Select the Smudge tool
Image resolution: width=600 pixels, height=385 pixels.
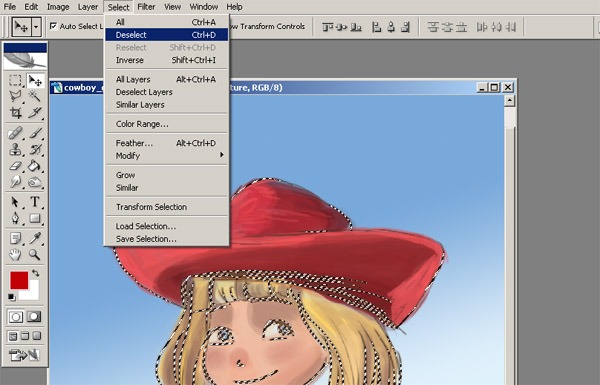tap(15, 182)
